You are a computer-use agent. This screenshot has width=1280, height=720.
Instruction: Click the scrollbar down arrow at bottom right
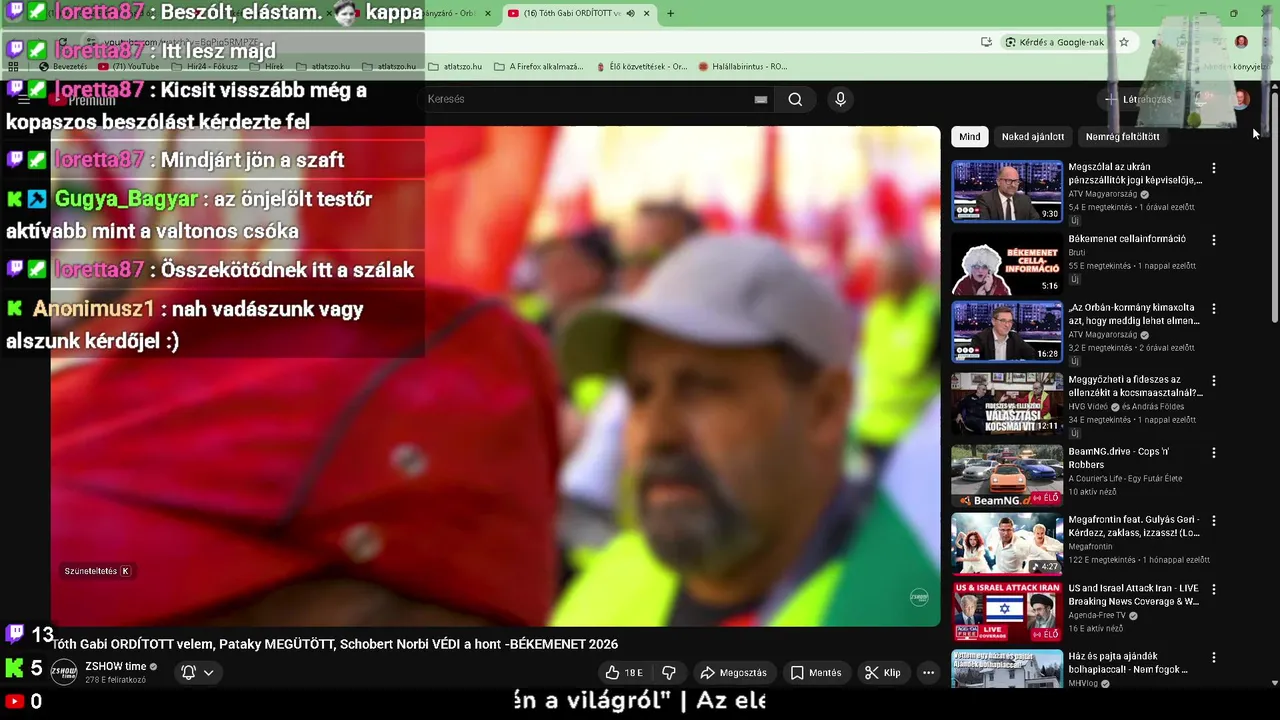tap(1274, 683)
